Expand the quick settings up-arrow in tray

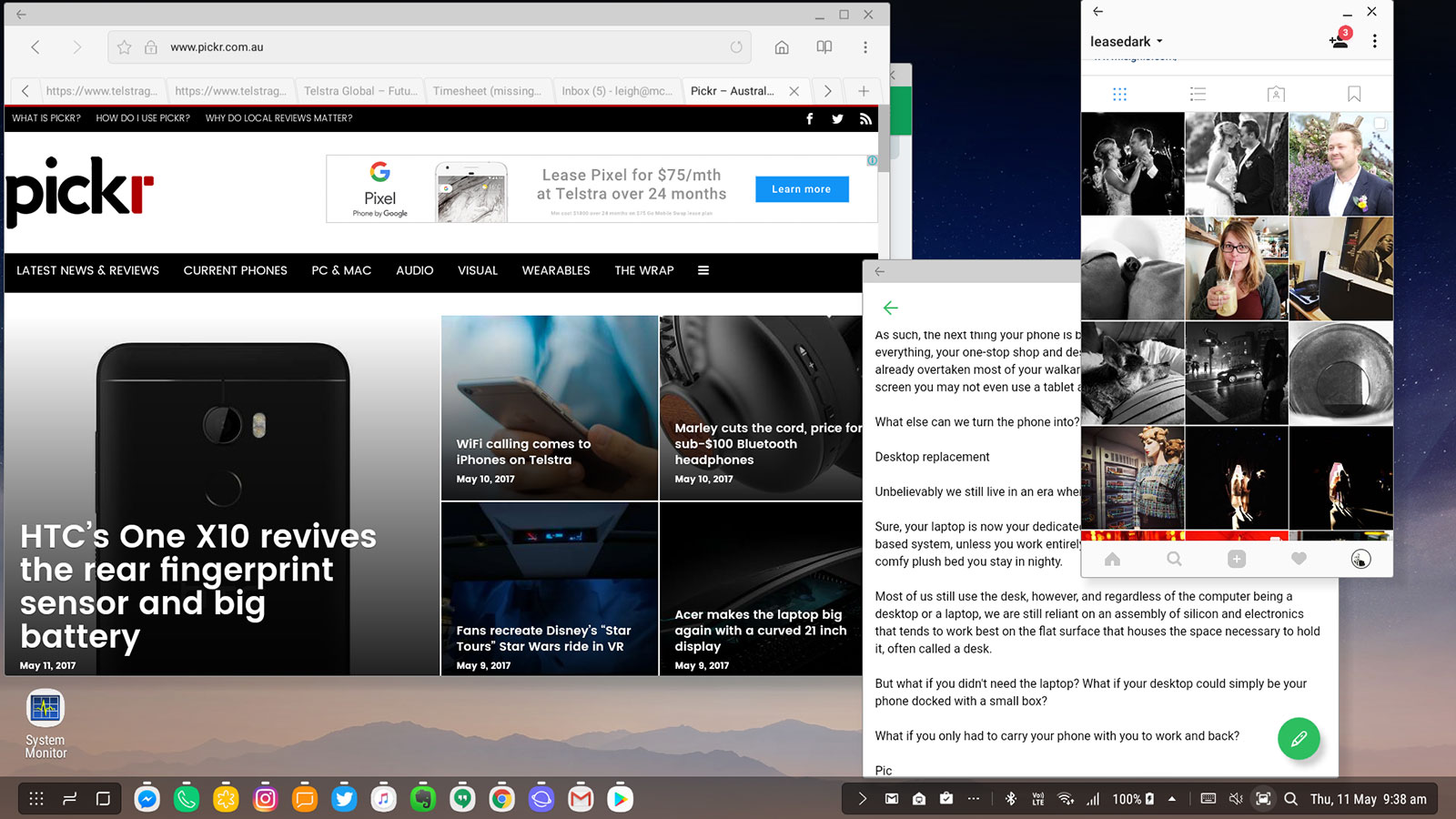click(1172, 799)
